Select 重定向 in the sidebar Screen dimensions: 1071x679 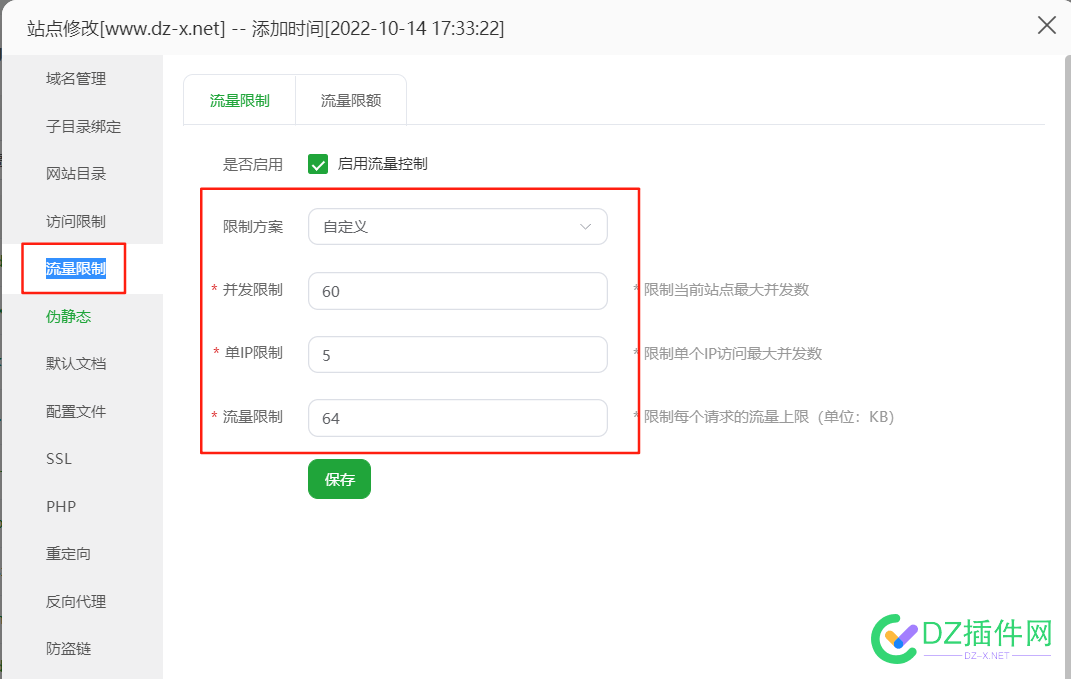[x=68, y=553]
